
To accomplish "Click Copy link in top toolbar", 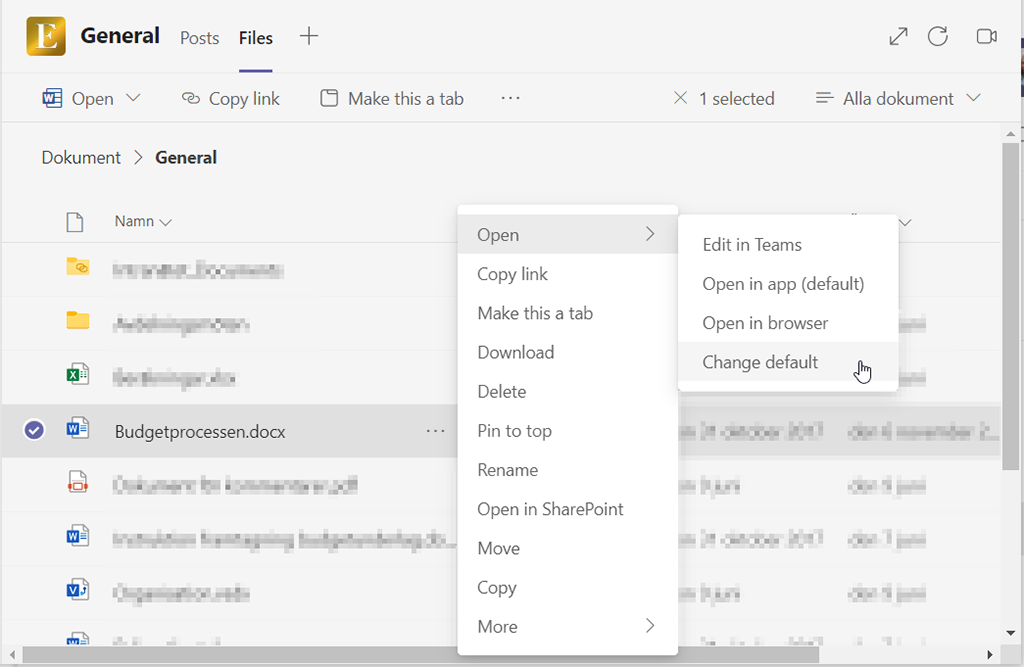I will click(x=231, y=98).
